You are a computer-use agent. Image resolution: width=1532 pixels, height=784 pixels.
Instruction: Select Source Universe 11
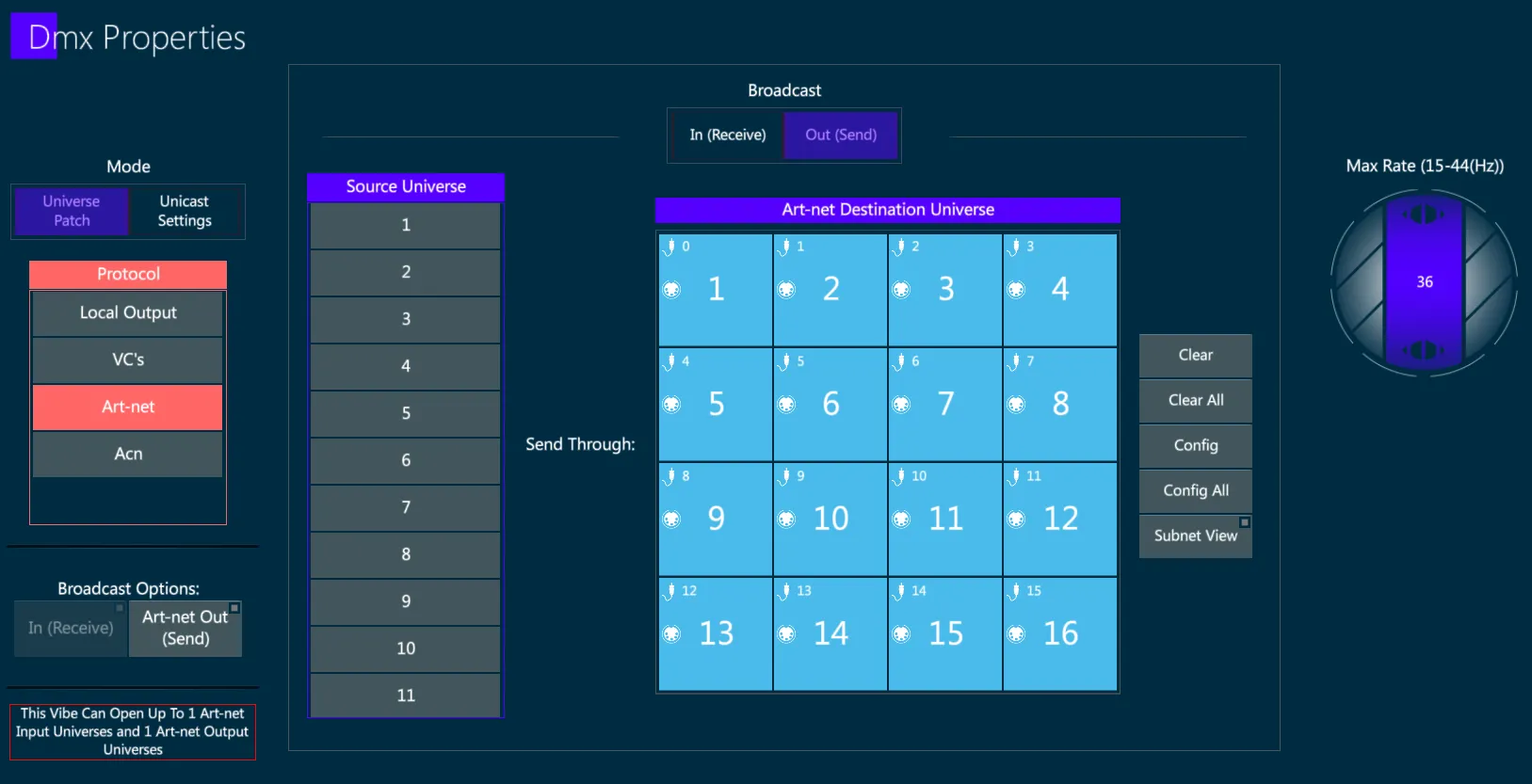click(x=406, y=696)
